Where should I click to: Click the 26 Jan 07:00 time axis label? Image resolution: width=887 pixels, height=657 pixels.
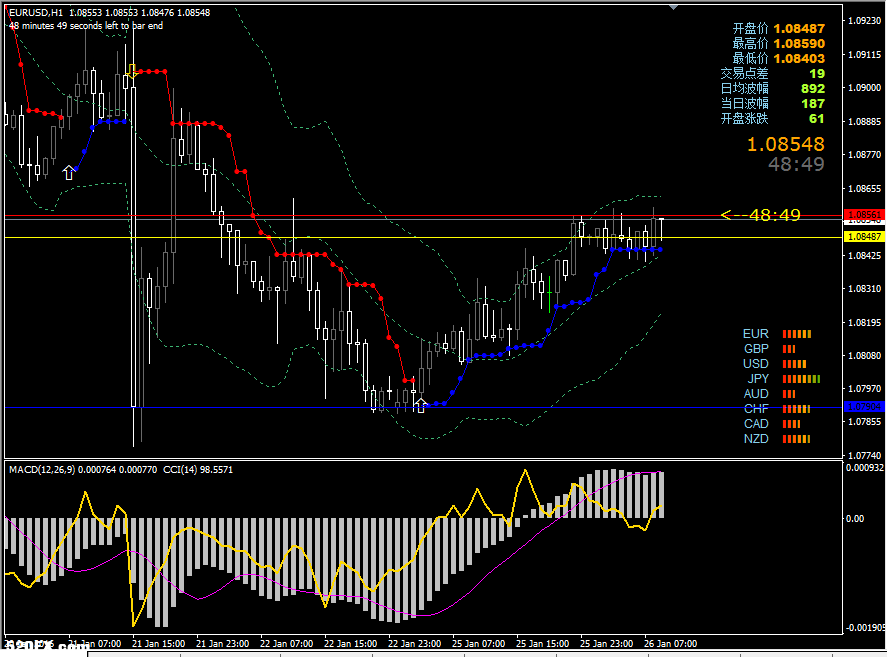[670, 644]
